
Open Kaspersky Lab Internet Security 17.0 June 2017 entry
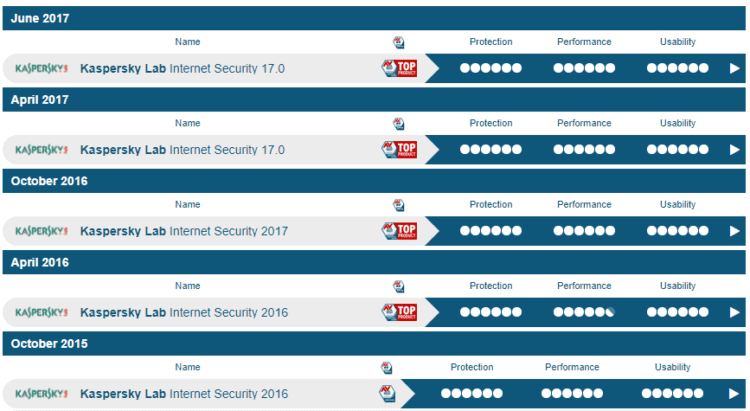point(182,68)
